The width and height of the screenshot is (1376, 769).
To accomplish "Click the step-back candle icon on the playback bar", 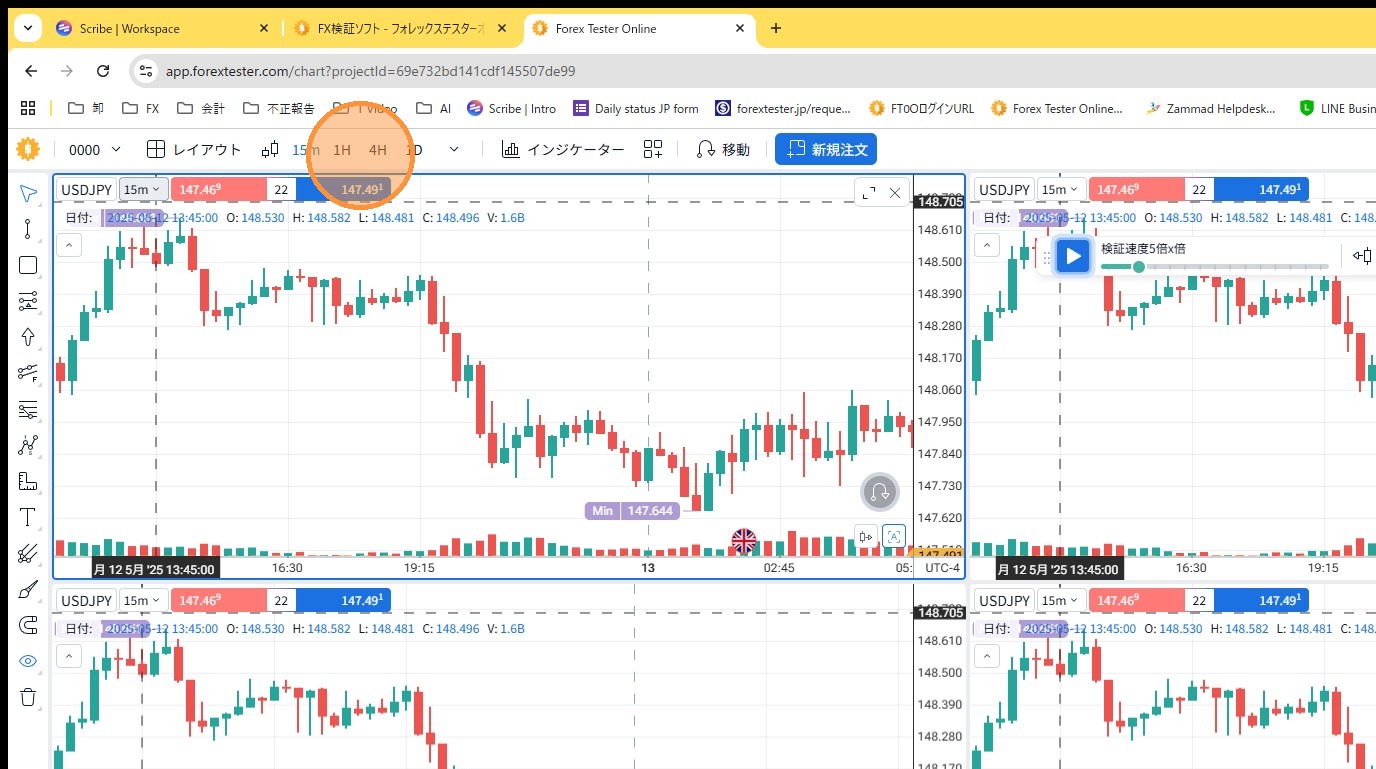I will point(1364,256).
